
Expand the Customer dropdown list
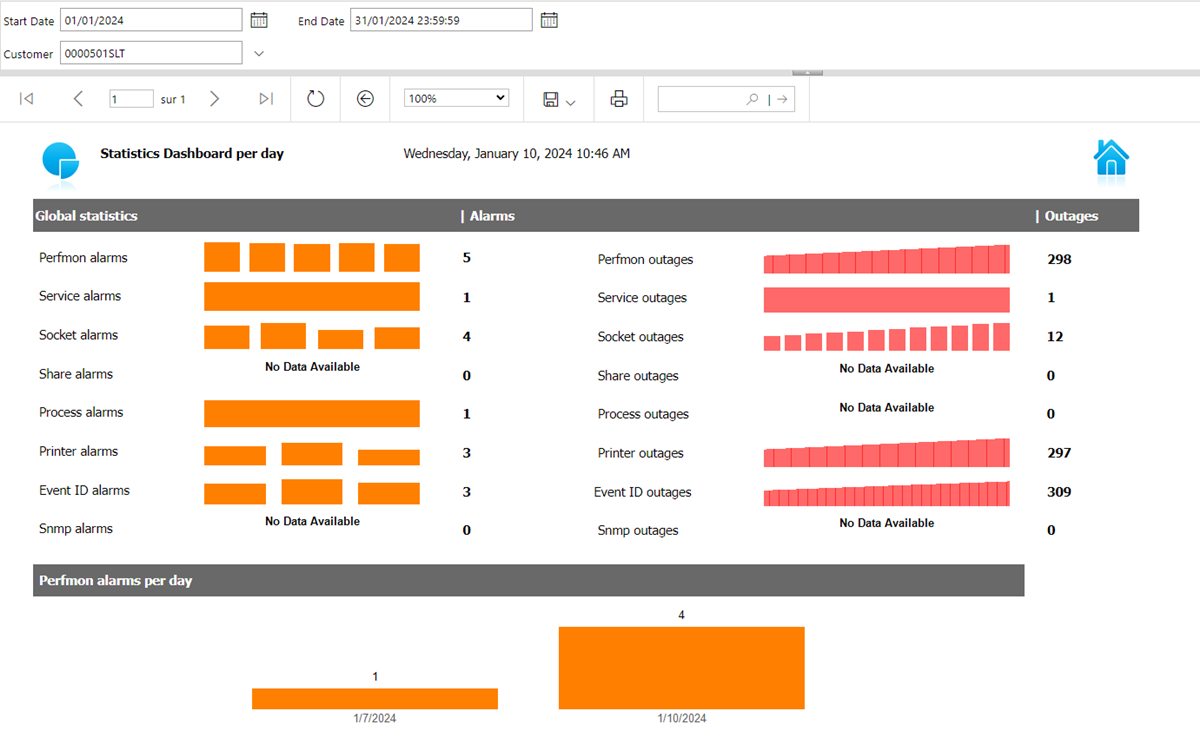259,53
